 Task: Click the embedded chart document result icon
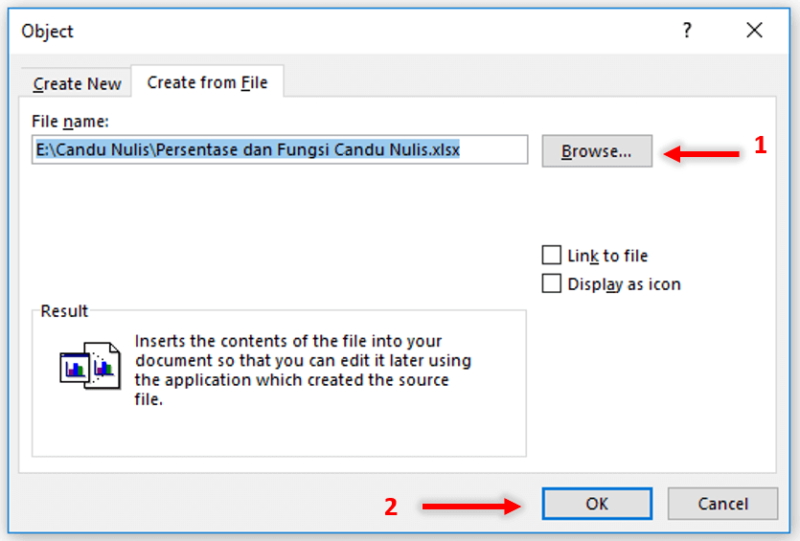pyautogui.click(x=90, y=366)
